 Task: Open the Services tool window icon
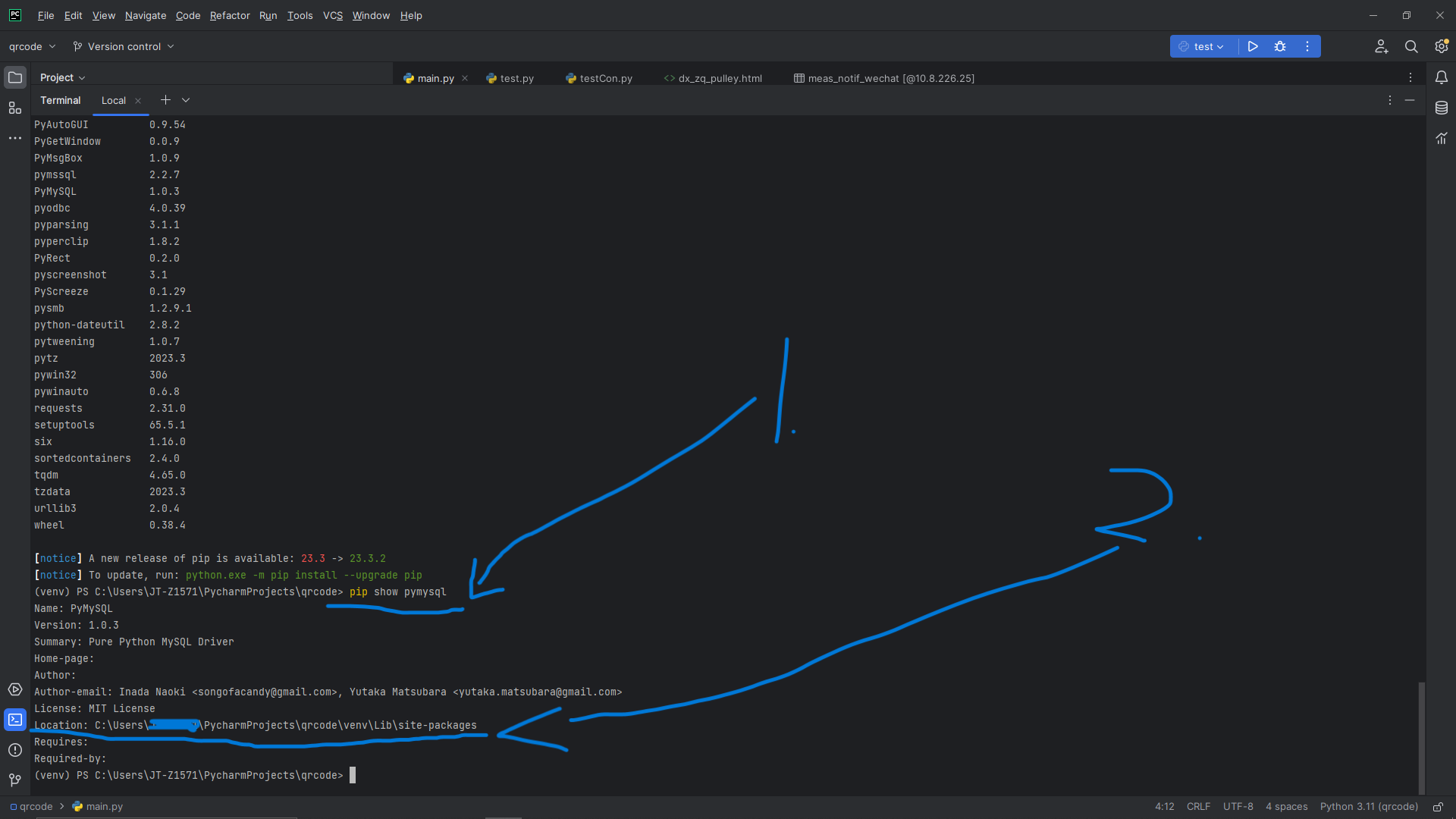(x=15, y=689)
